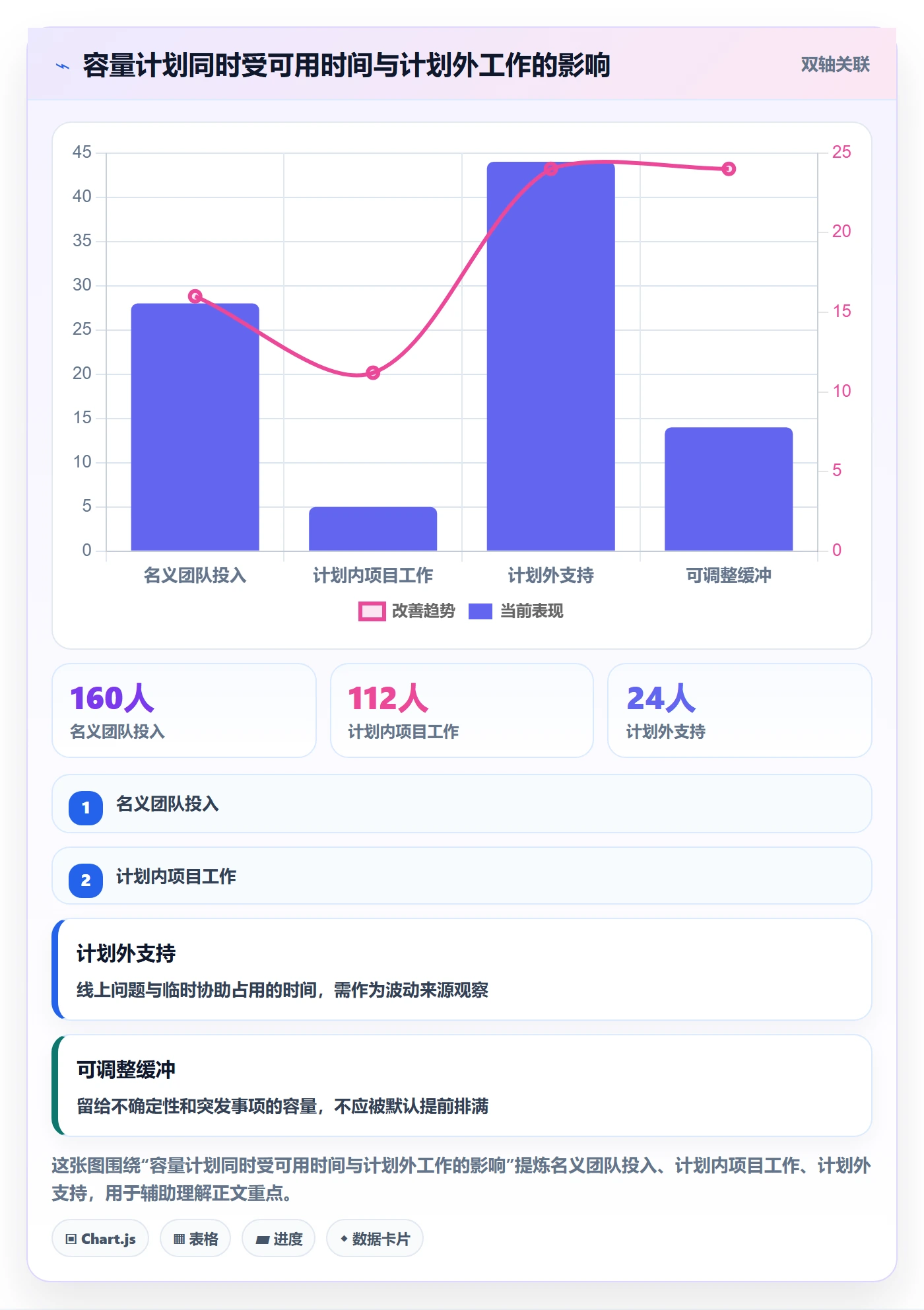
Task: Click the lightning icon beside the title
Action: (x=63, y=66)
